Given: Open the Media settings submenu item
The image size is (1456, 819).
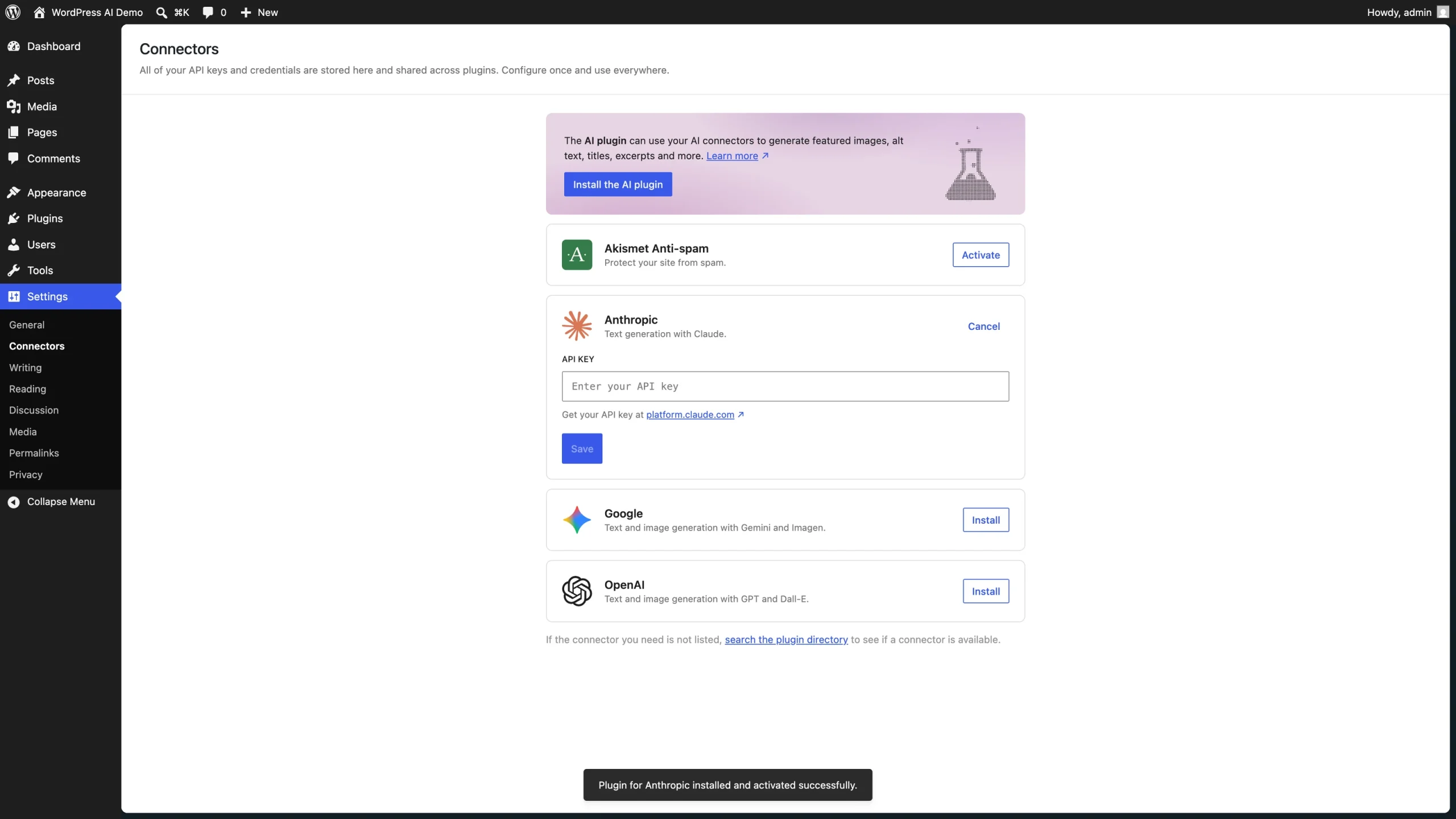Looking at the screenshot, I should pos(23,432).
